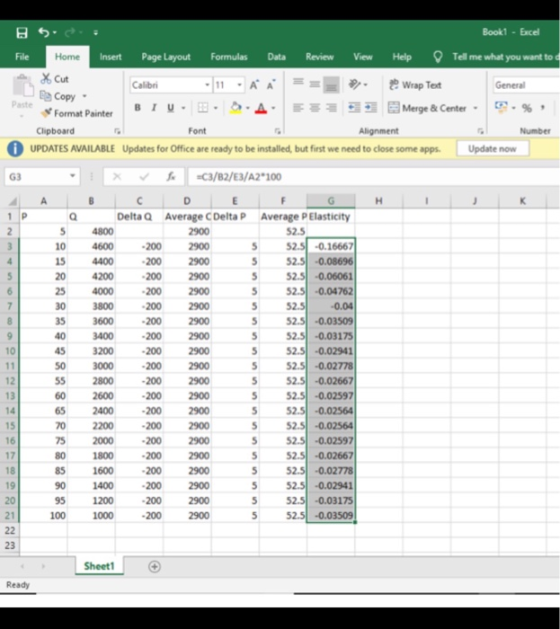560x629 pixels.
Task: Click the Orientation text angle icon
Action: tap(354, 84)
